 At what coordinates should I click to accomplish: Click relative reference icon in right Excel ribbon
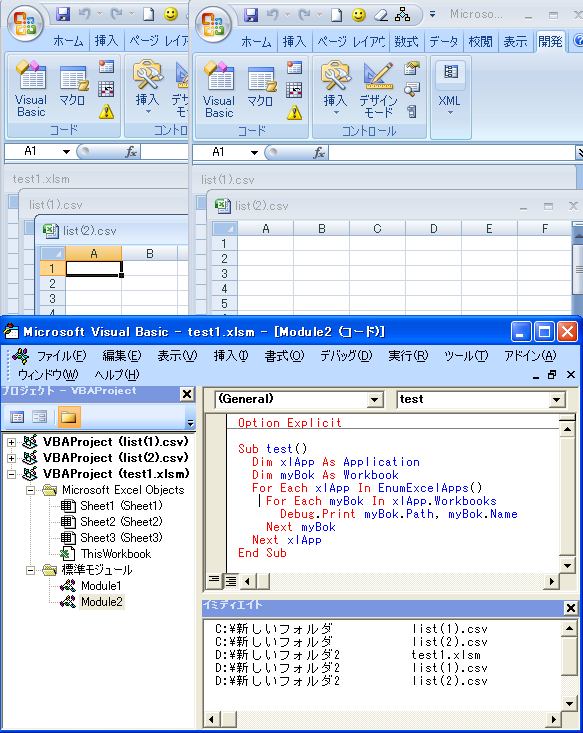(294, 90)
